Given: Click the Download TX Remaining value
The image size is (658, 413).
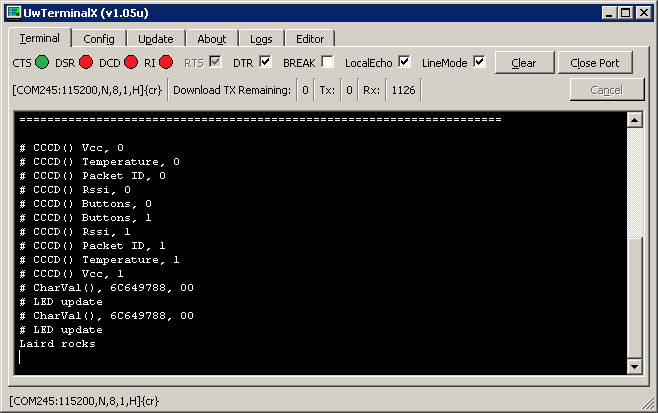Looking at the screenshot, I should (x=305, y=90).
